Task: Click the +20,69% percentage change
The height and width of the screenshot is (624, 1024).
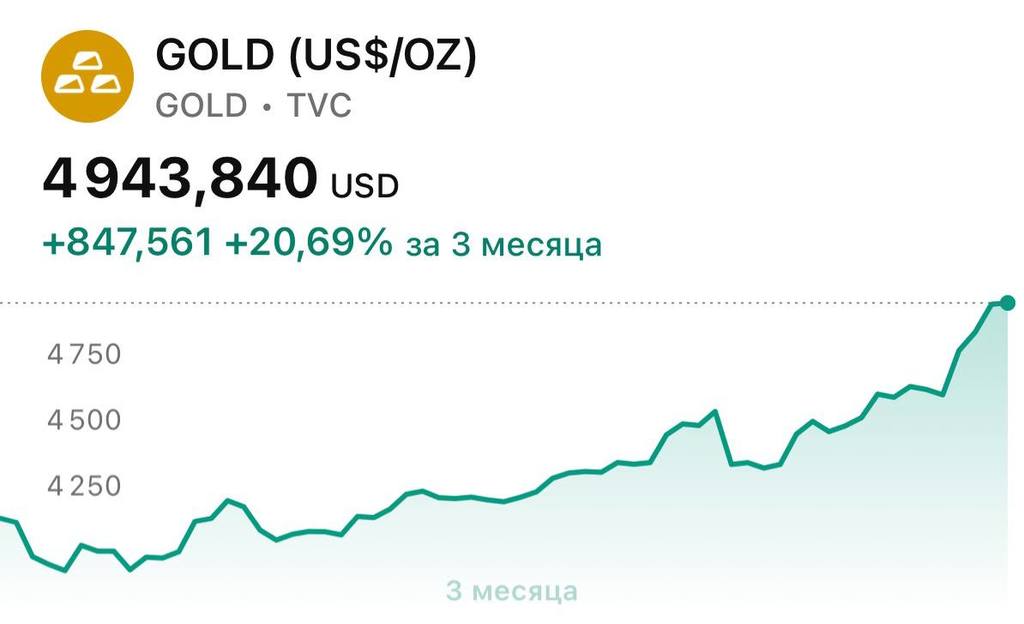Action: tap(308, 242)
